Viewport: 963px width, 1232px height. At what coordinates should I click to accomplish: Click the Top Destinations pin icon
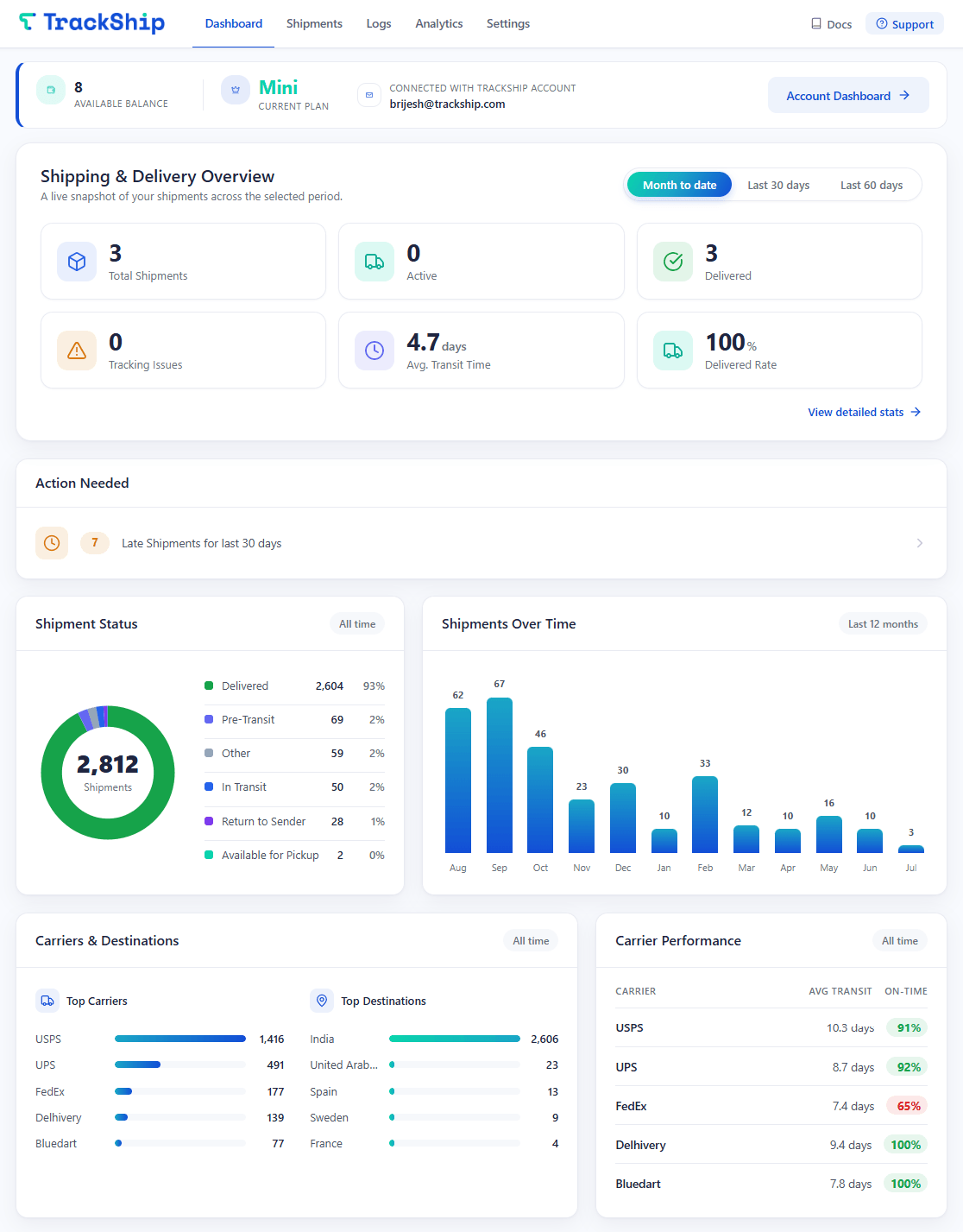pos(322,1001)
